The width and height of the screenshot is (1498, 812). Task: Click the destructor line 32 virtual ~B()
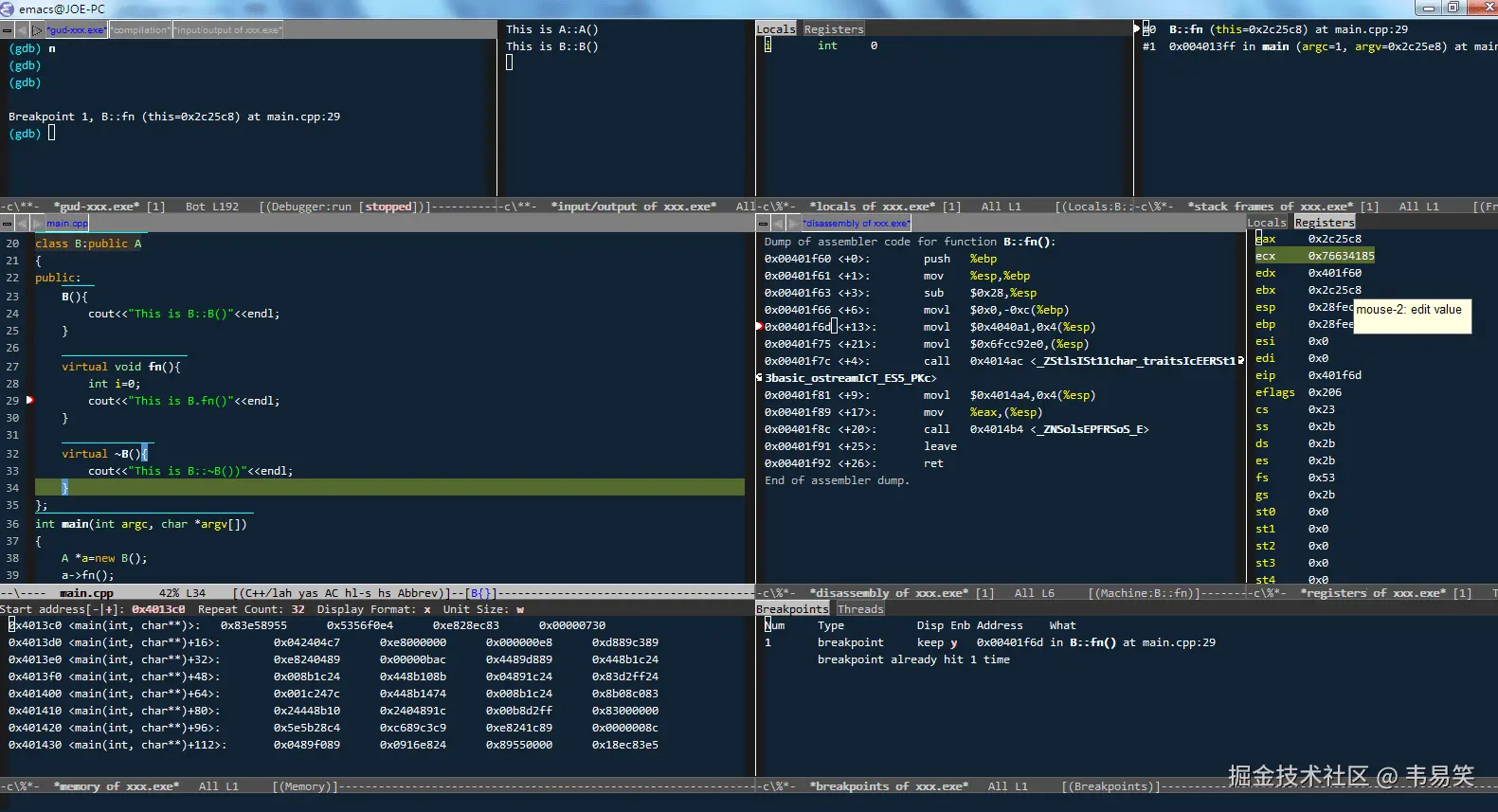point(104,454)
